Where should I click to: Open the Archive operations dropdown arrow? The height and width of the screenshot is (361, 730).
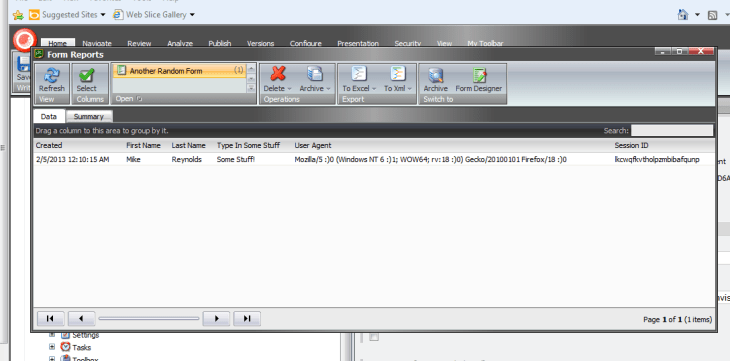pos(328,89)
